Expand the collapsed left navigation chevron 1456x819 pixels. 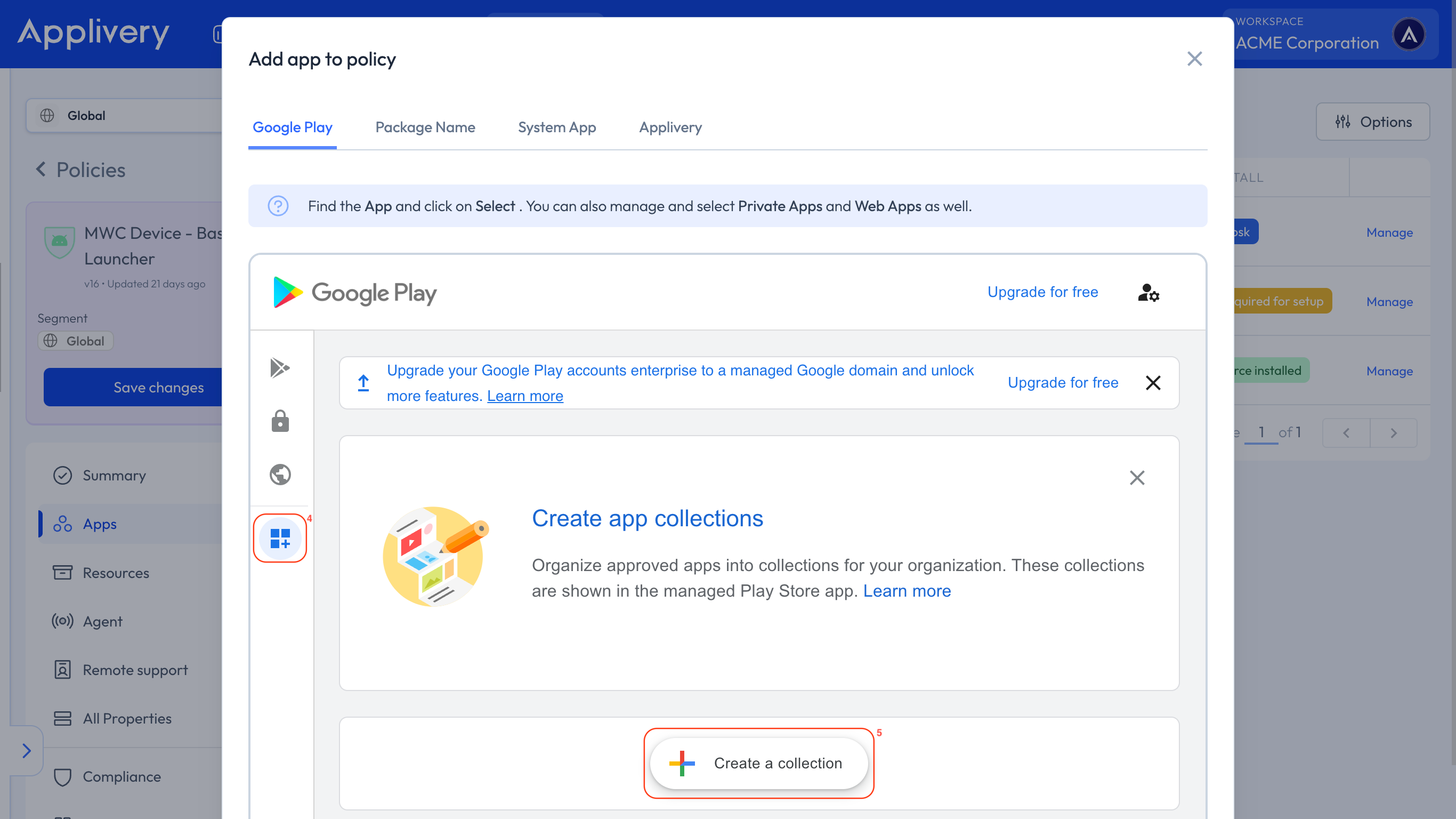tap(27, 751)
